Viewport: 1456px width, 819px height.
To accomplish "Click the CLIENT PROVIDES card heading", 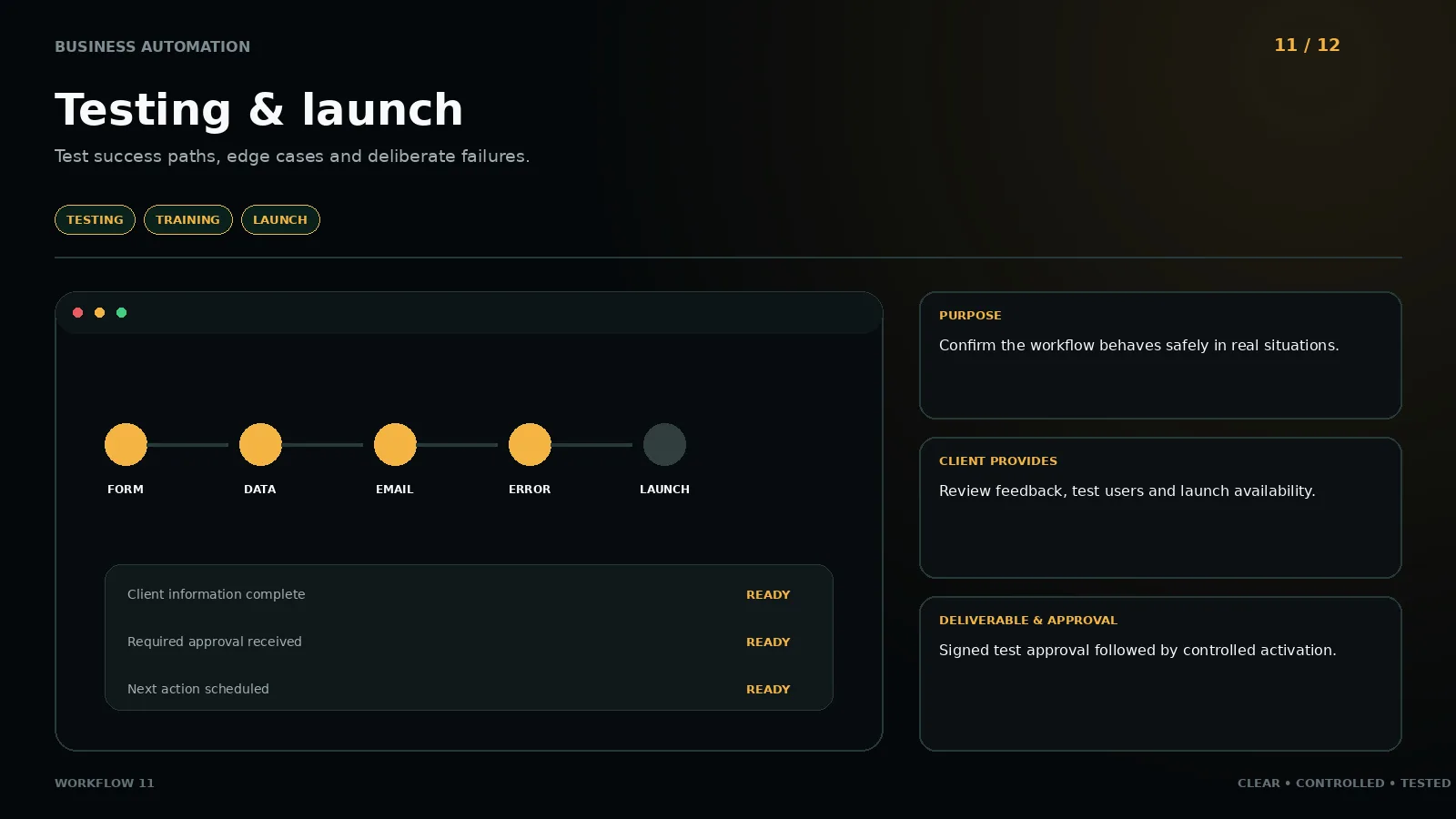I will click(998, 461).
